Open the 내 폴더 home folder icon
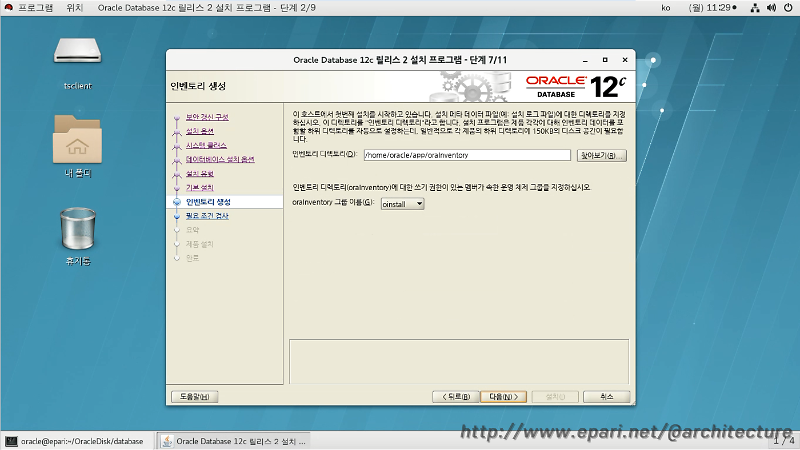 (x=78, y=139)
